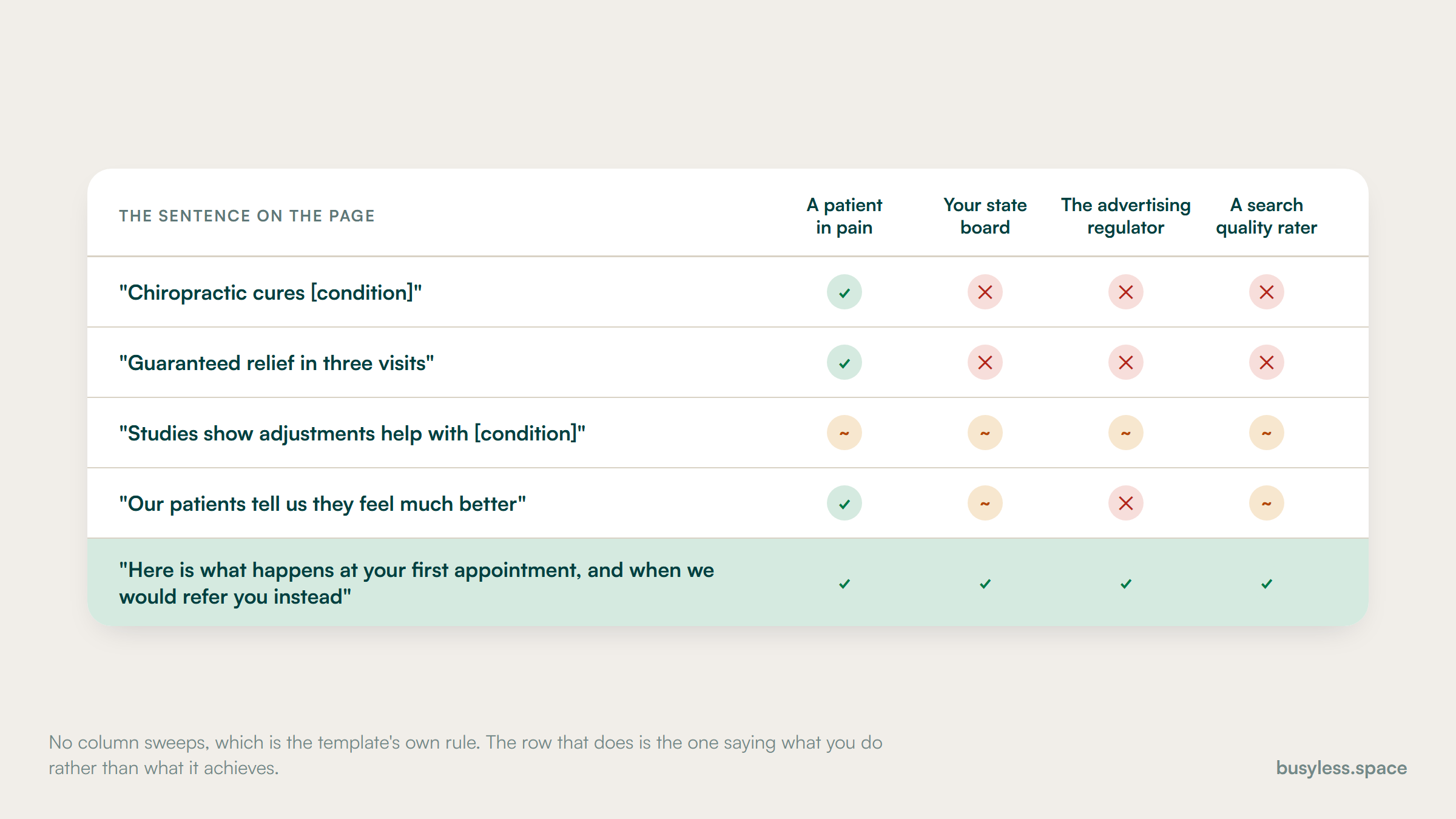Screen dimensions: 1456x819
Task: Open the busyless.space link
Action: tap(1341, 768)
